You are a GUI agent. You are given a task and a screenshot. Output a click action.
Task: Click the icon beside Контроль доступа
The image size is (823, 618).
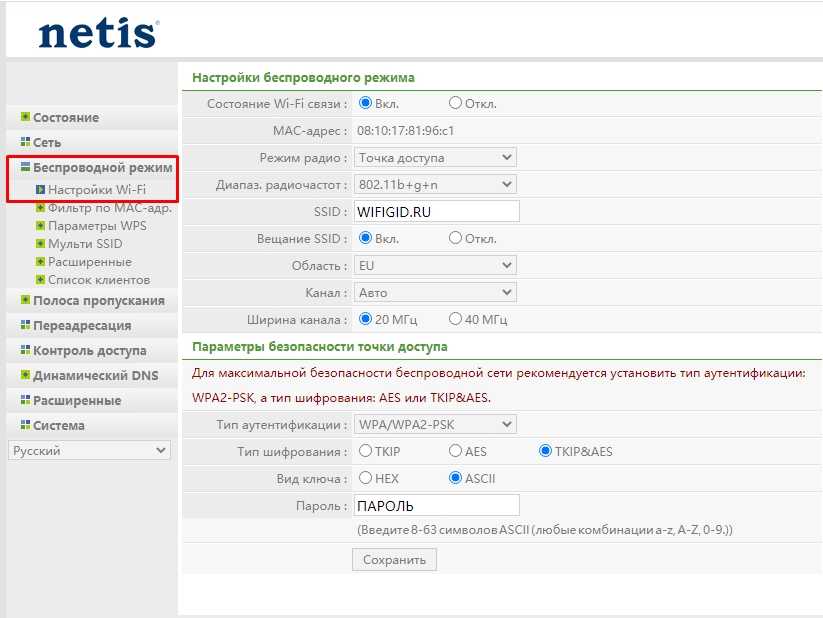coord(25,350)
